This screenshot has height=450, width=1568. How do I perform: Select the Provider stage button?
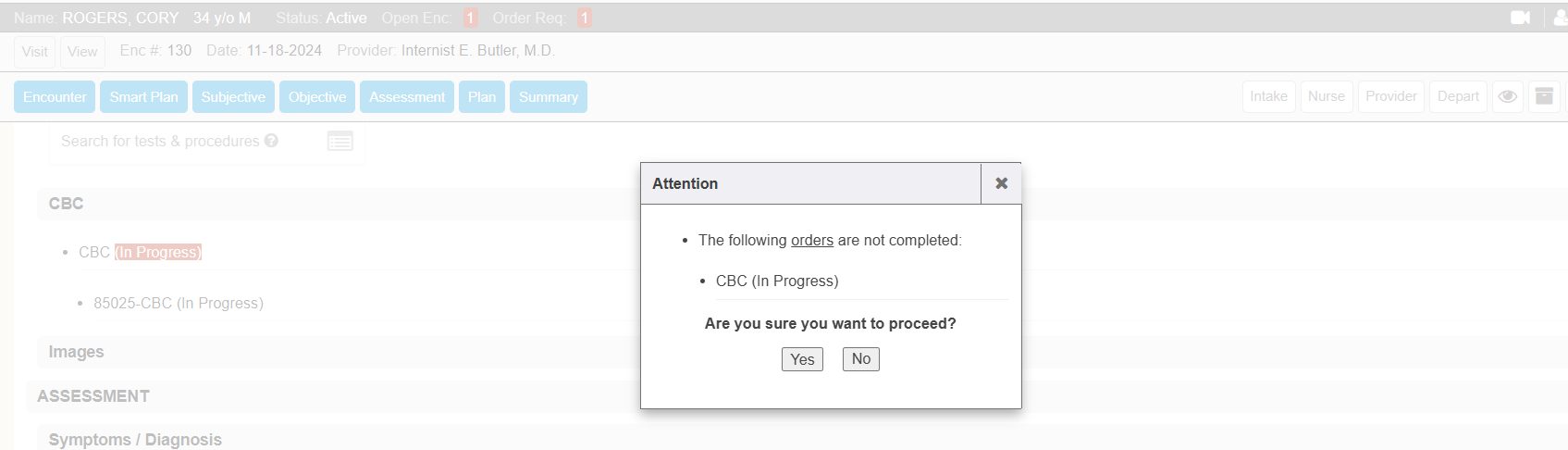(x=1390, y=96)
